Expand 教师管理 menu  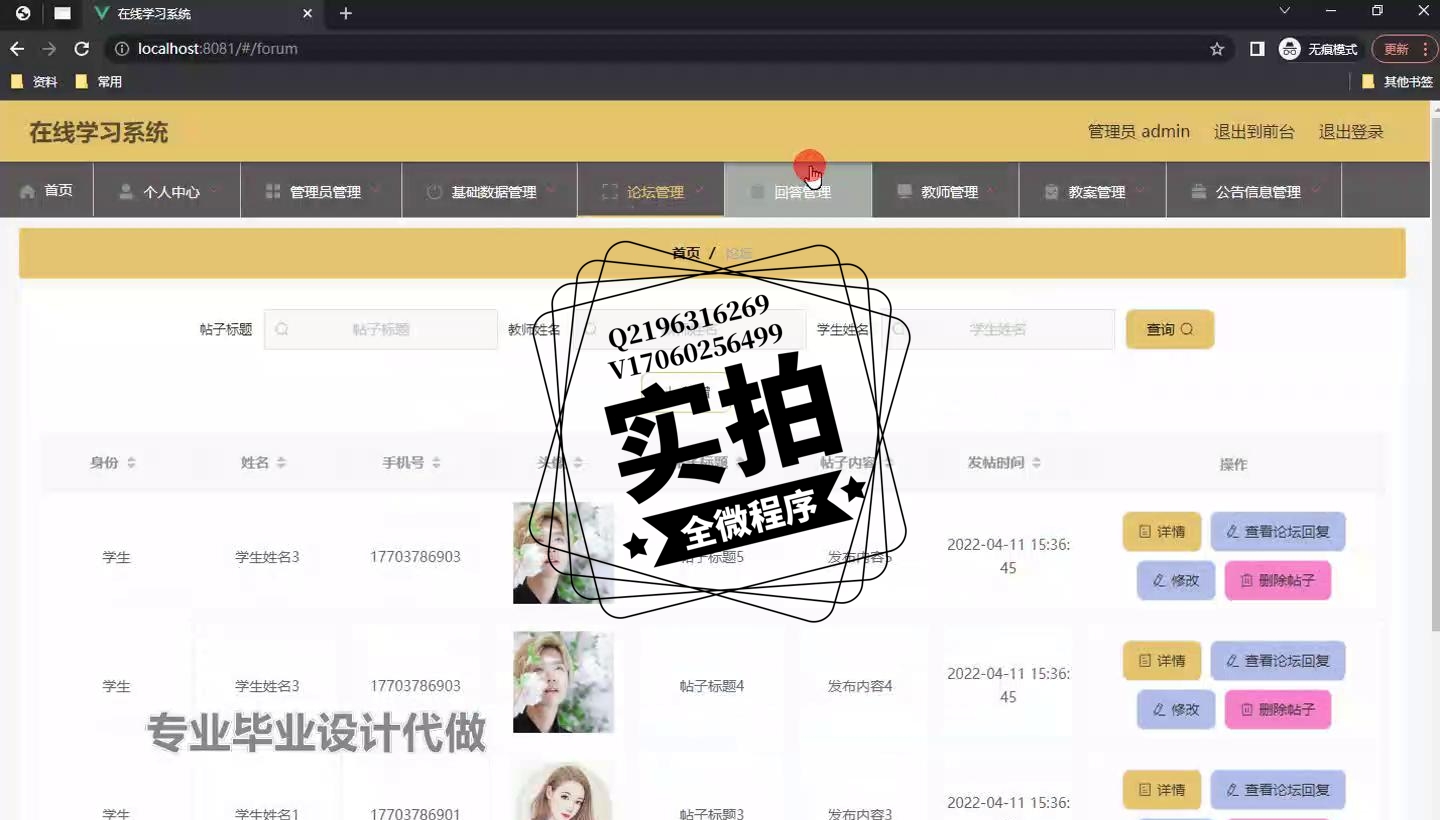(x=945, y=190)
